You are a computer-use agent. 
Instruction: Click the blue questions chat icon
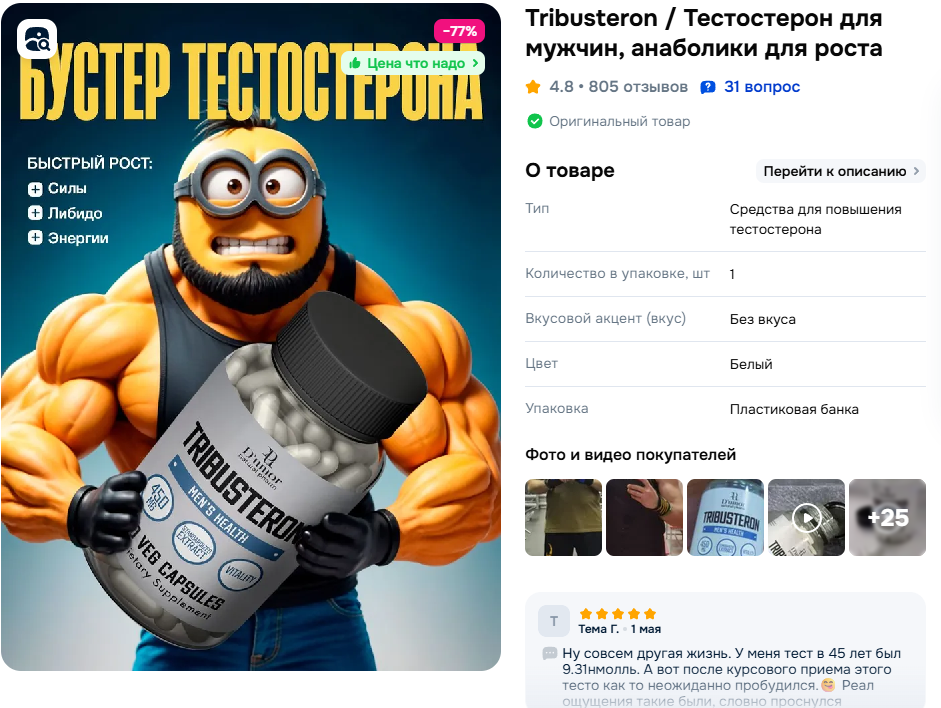coord(708,88)
